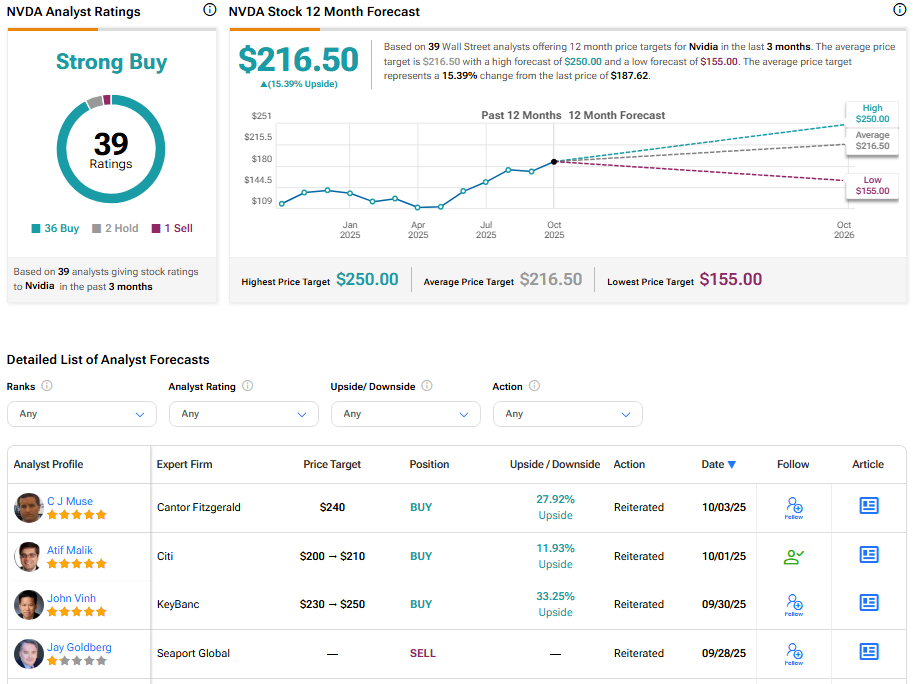Open article icon for John Vinh
Screen dimensions: 919x684
point(868,603)
